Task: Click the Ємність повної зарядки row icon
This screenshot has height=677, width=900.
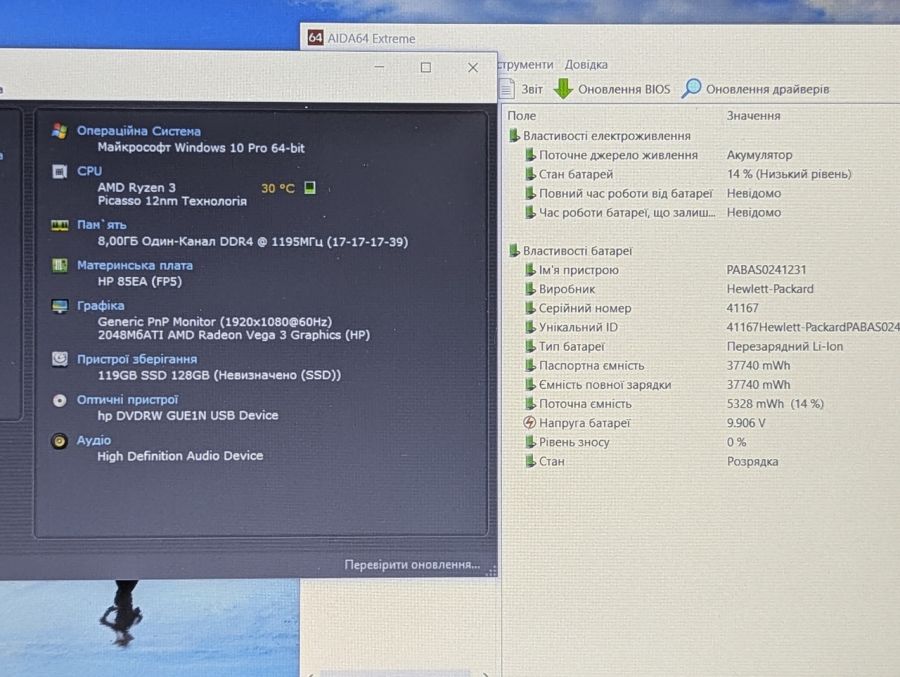Action: [530, 384]
